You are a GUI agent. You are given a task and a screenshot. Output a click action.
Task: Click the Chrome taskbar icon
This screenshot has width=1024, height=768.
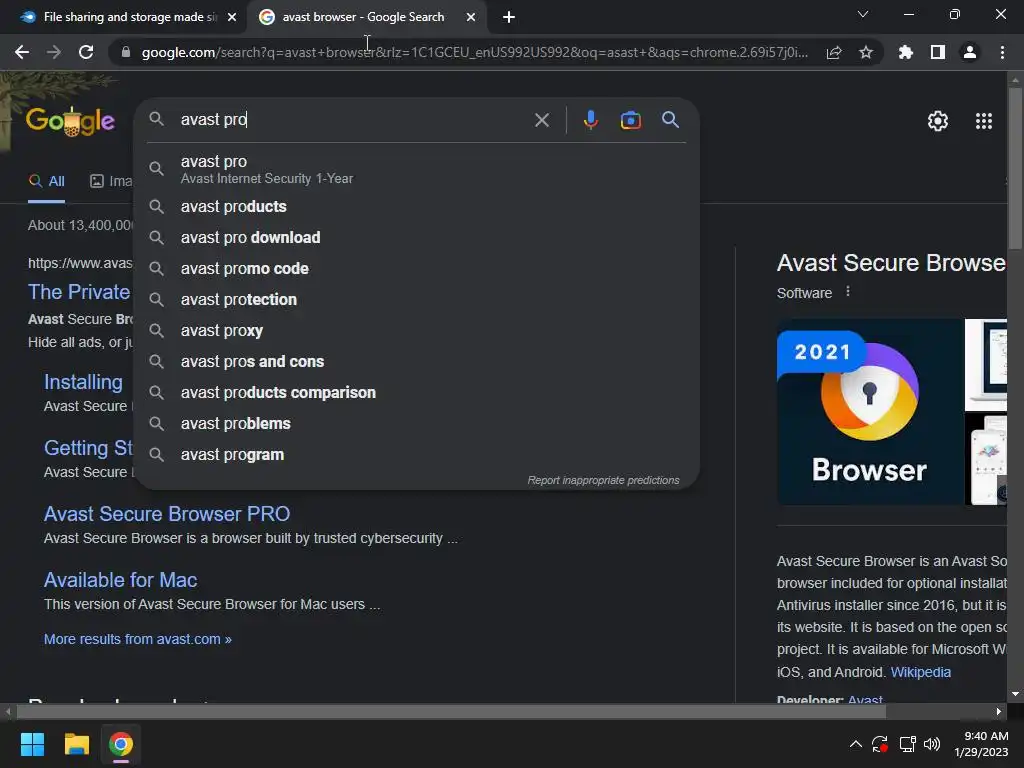121,744
